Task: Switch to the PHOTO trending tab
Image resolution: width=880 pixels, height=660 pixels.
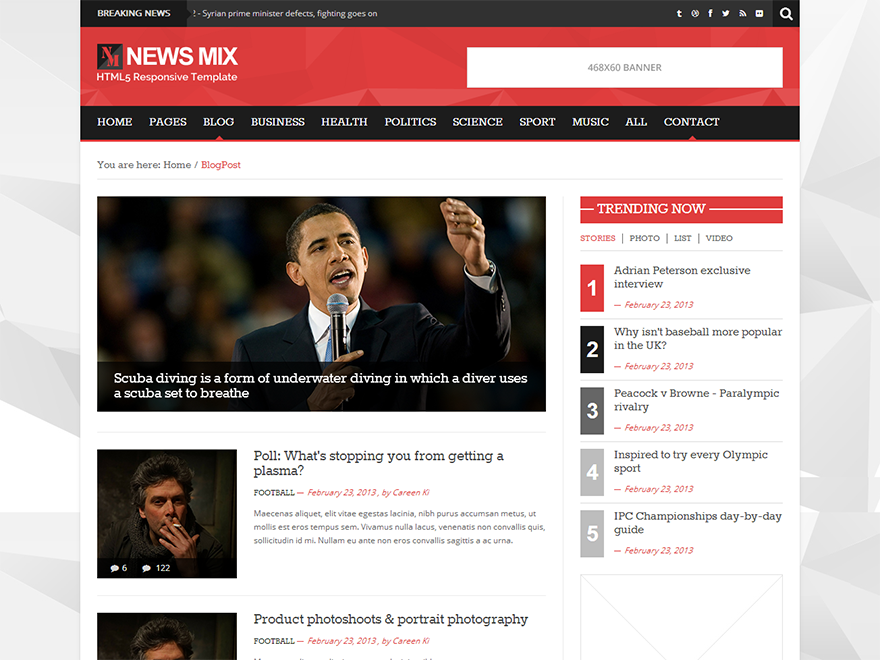Action: tap(644, 238)
